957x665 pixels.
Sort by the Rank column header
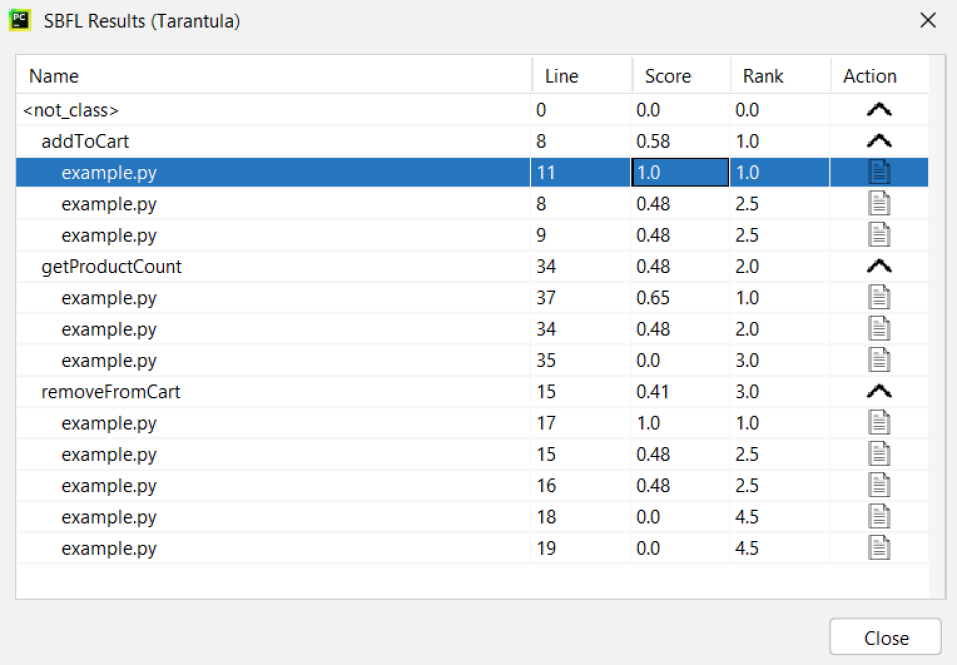pyautogui.click(x=781, y=76)
